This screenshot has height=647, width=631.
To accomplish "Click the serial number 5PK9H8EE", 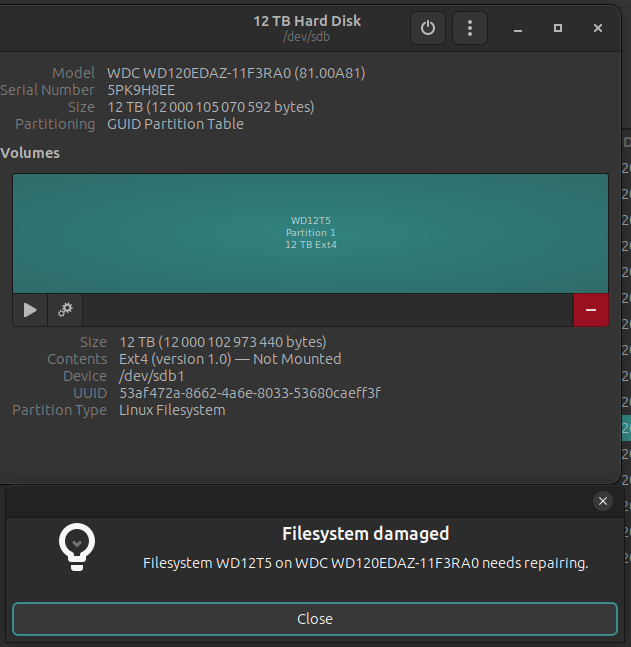I will [x=141, y=90].
